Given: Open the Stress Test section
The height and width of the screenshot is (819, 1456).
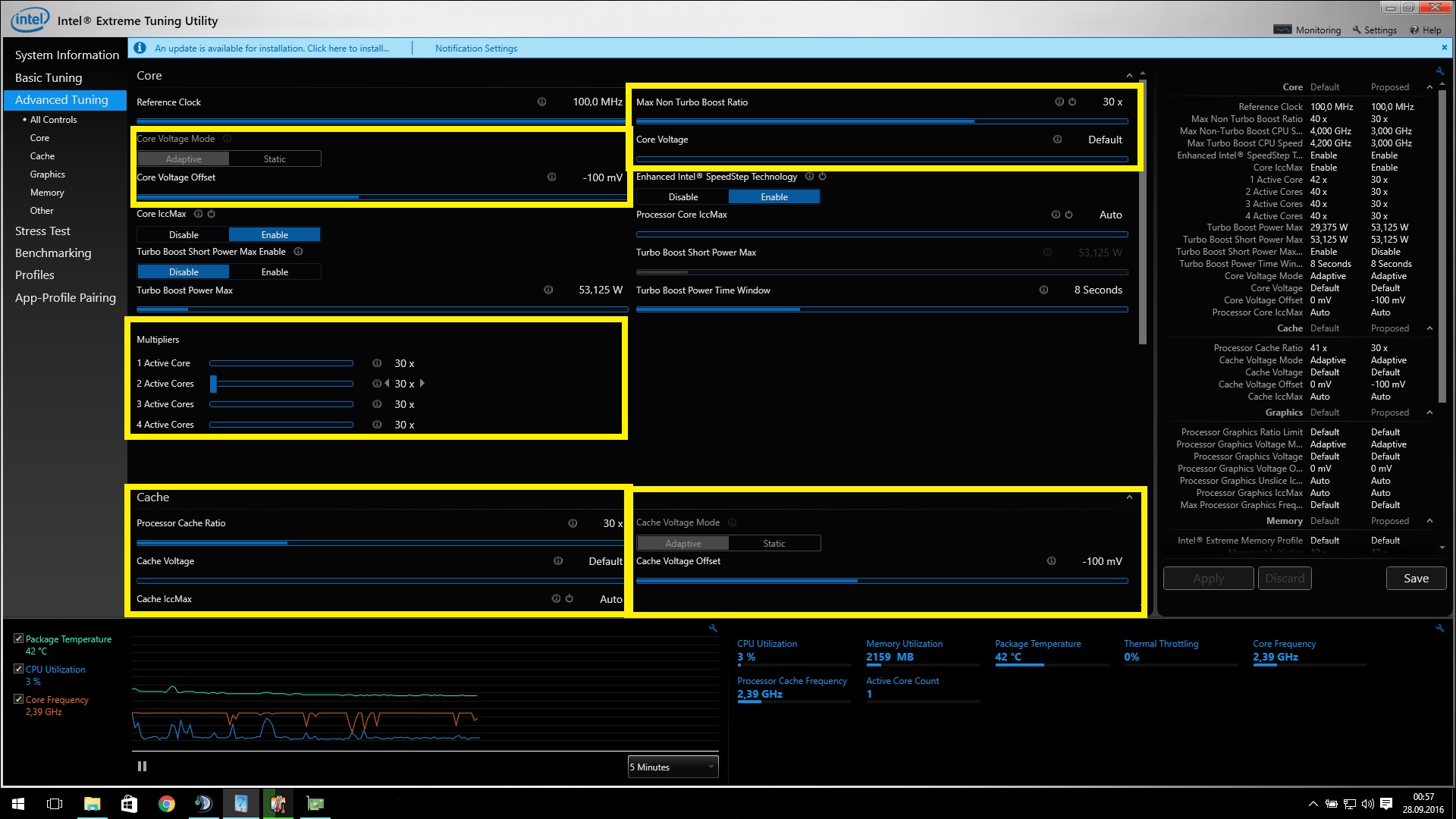Looking at the screenshot, I should [42, 231].
